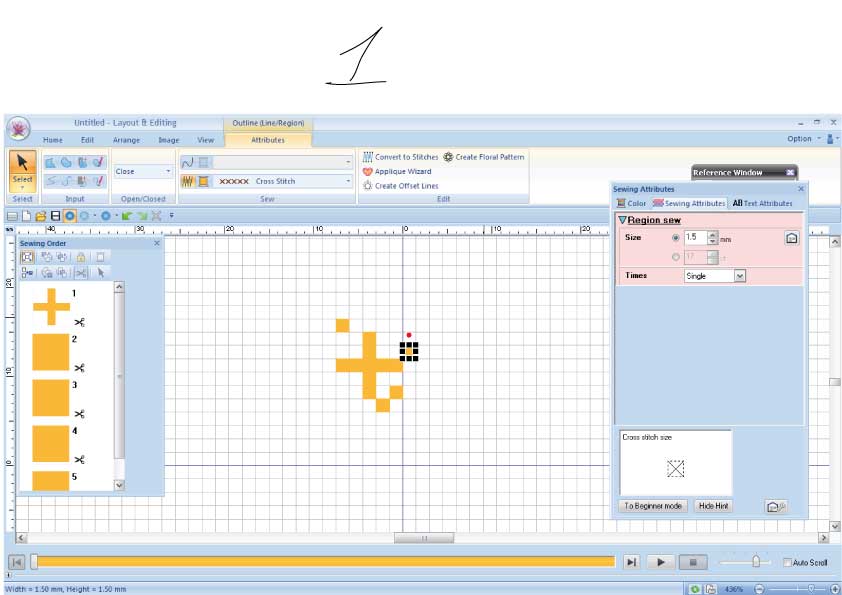Open the Option dropdown at top right
This screenshot has height=595, width=842.
pos(804,139)
